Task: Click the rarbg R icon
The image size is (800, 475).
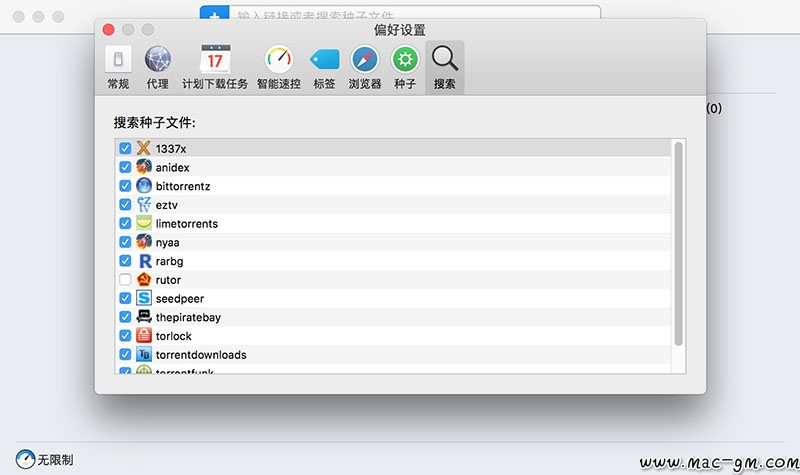Action: point(145,261)
